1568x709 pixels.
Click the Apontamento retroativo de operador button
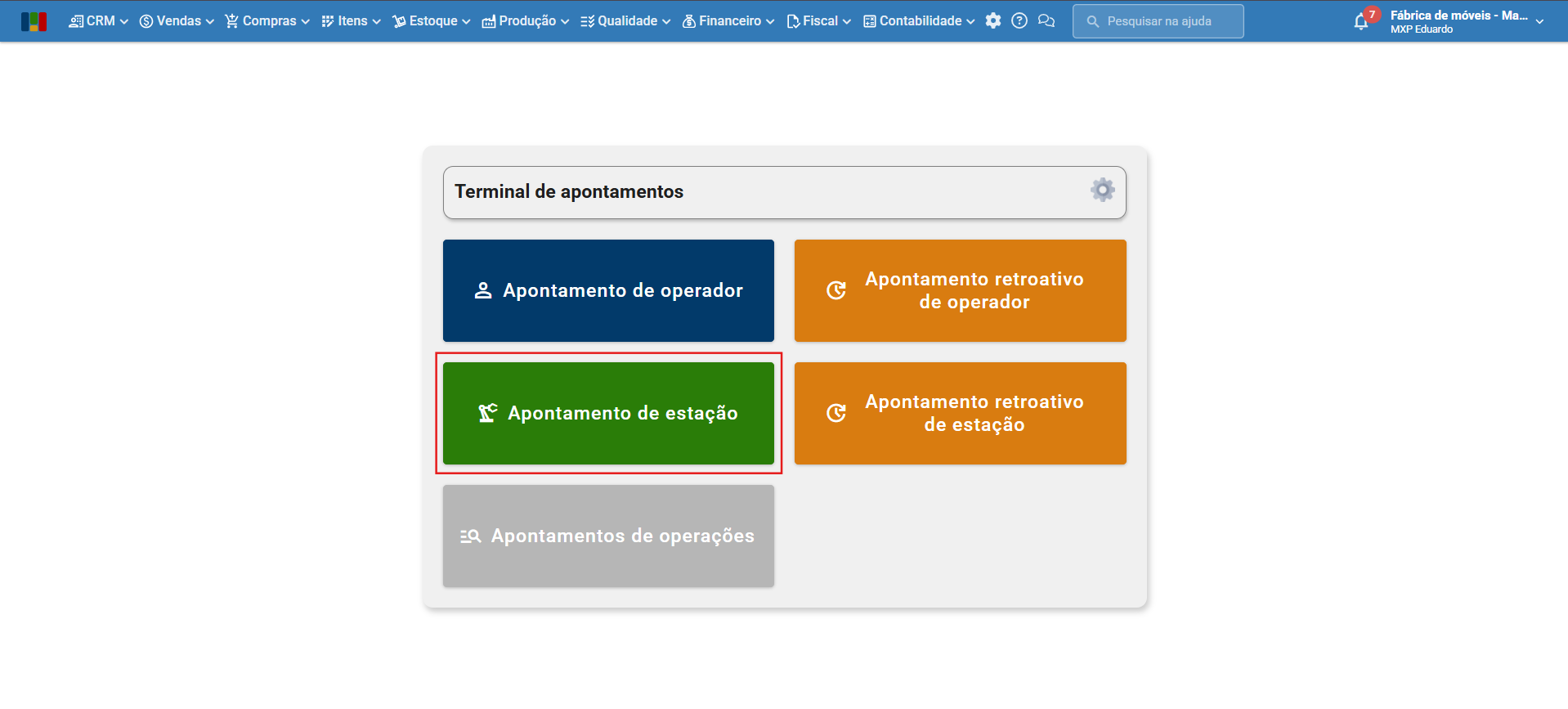pyautogui.click(x=961, y=290)
